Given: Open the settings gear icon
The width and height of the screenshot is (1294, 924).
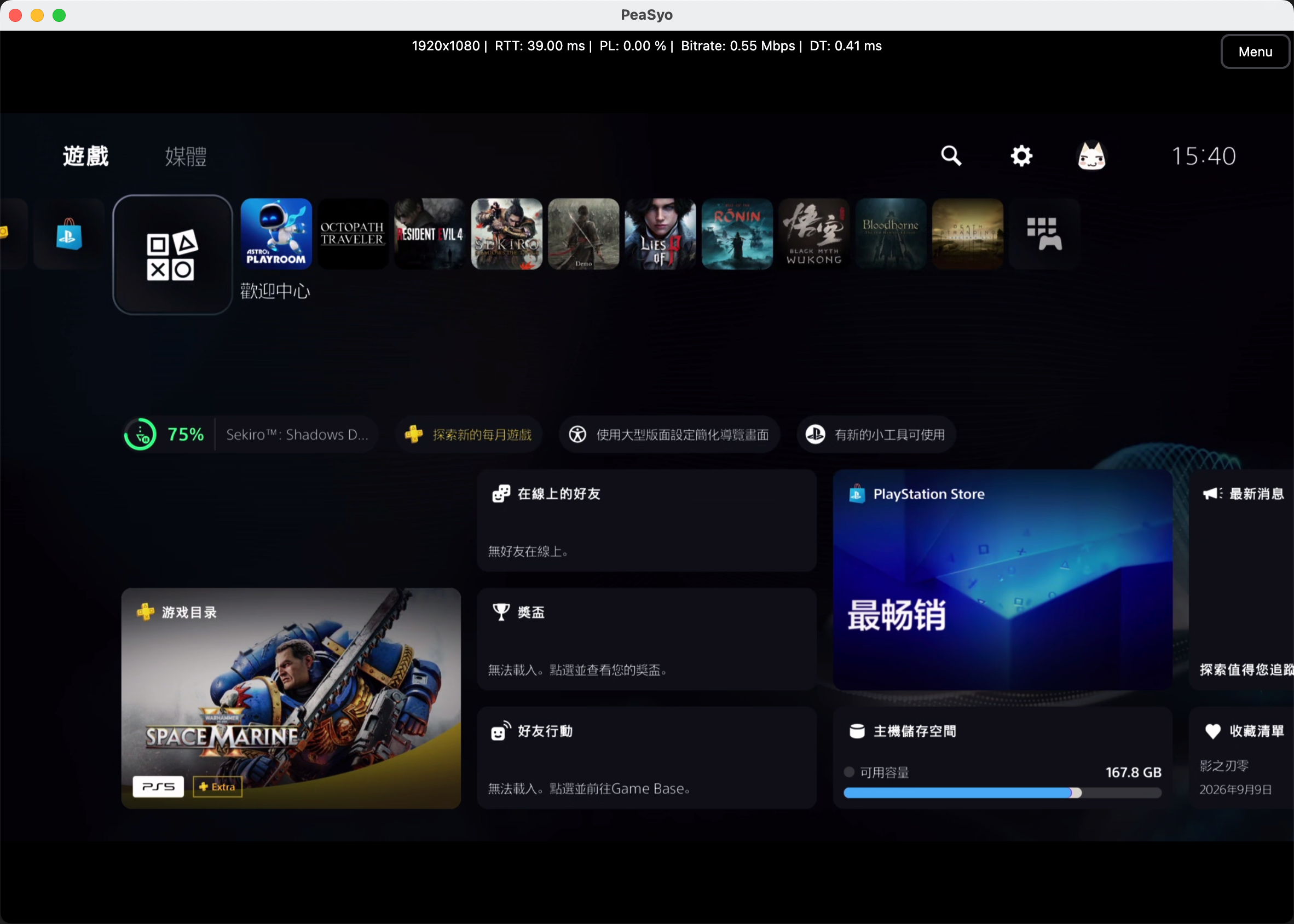Looking at the screenshot, I should tap(1021, 156).
